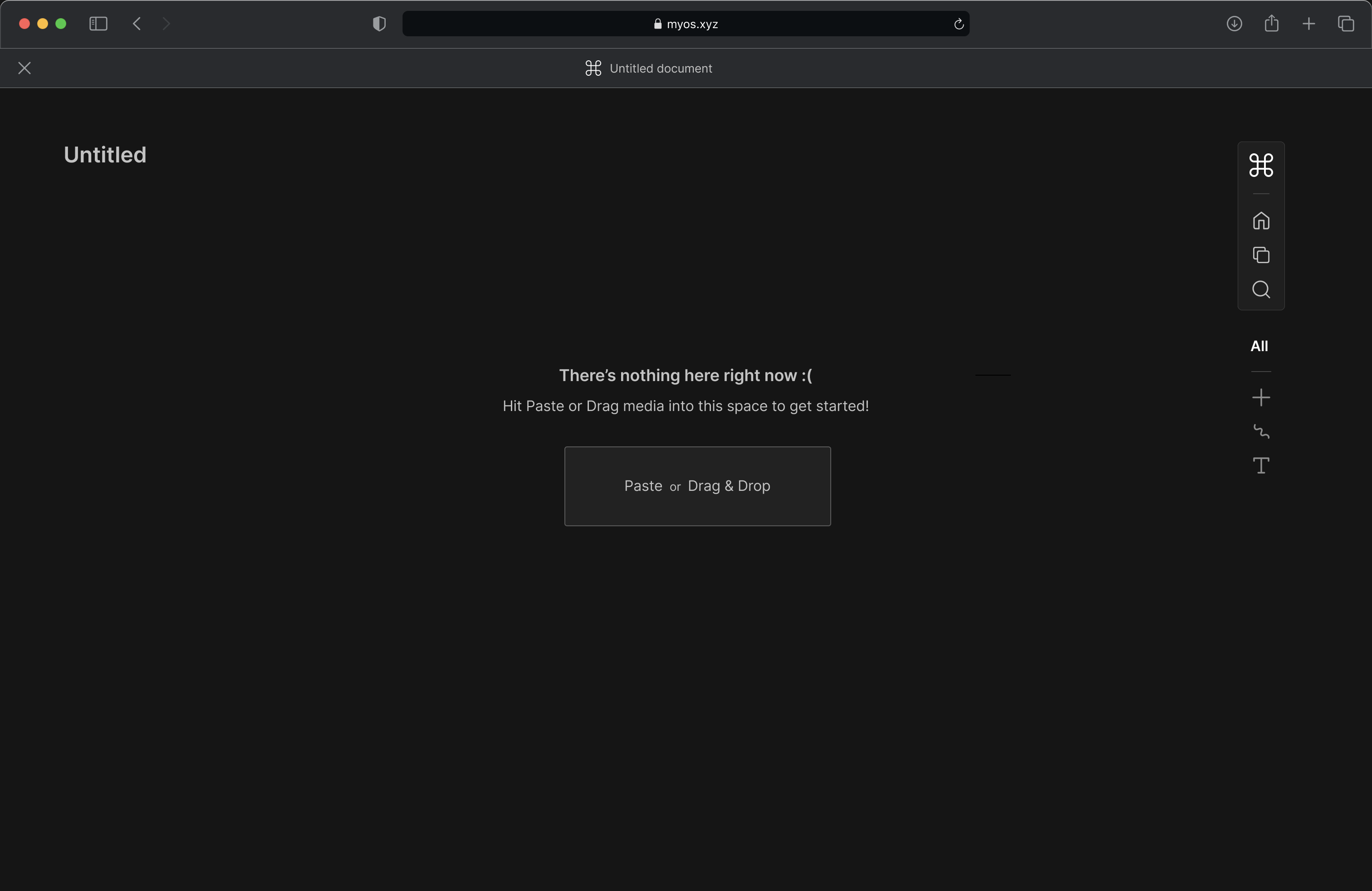Screen dimensions: 1372x891
Task: Select the squiggle connector tool icon
Action: point(1261,432)
